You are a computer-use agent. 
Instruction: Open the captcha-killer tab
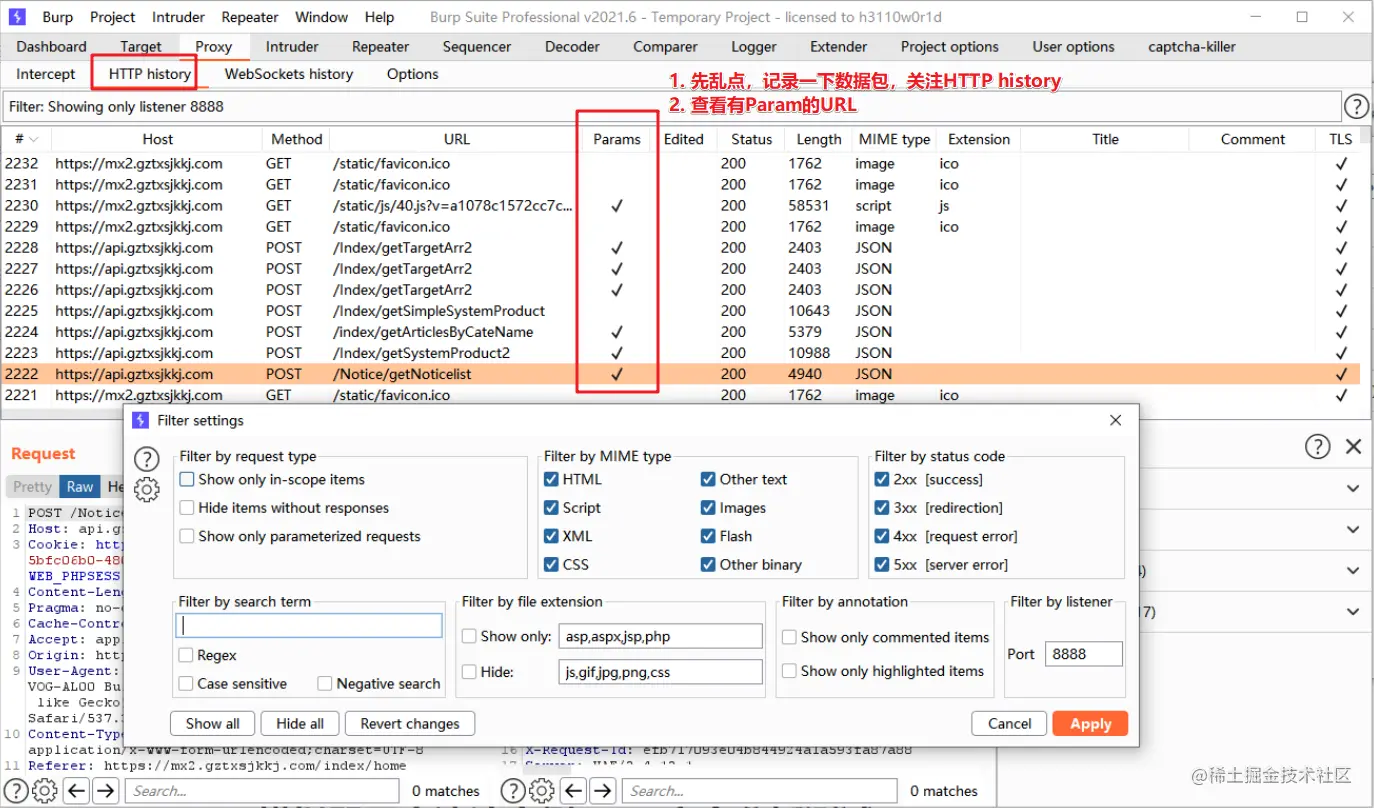[x=1192, y=46]
